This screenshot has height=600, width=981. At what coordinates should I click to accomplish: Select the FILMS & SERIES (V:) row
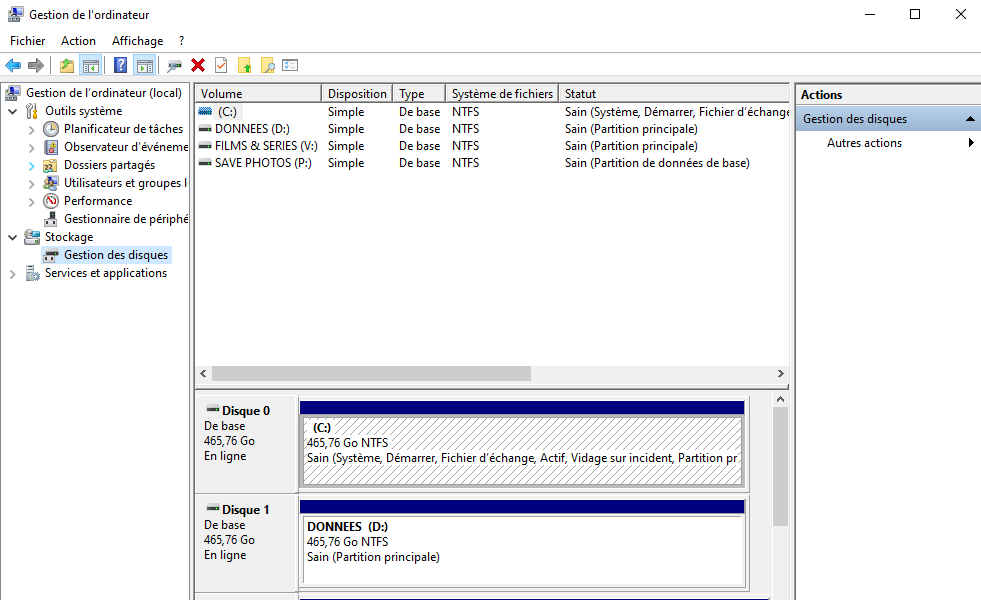tap(492, 145)
